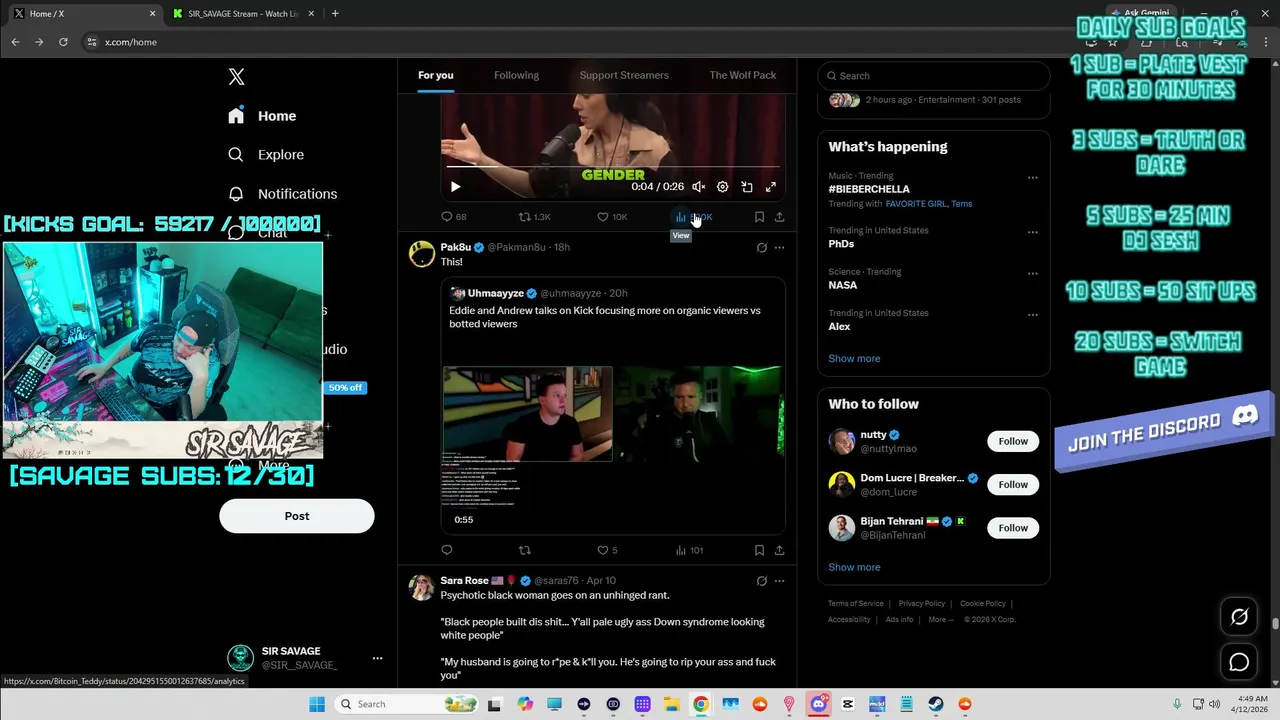Show more in Who to follow
The image size is (1280, 720).
point(854,567)
